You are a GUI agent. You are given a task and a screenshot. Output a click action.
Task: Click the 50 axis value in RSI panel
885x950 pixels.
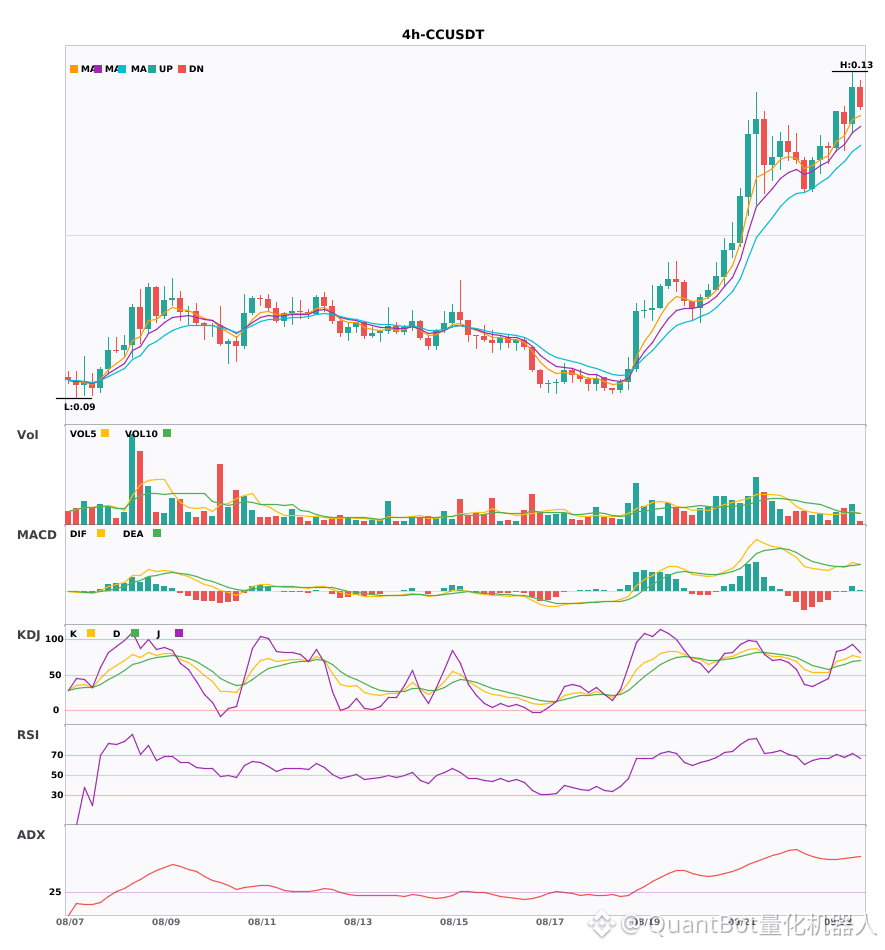pos(57,775)
